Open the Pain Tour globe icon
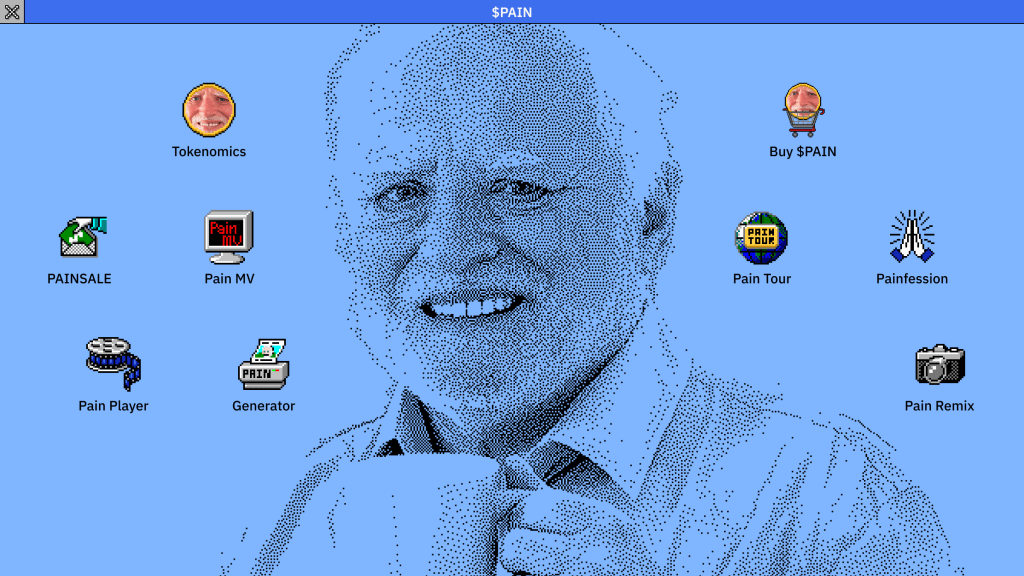Image resolution: width=1024 pixels, height=576 pixels. coord(761,237)
